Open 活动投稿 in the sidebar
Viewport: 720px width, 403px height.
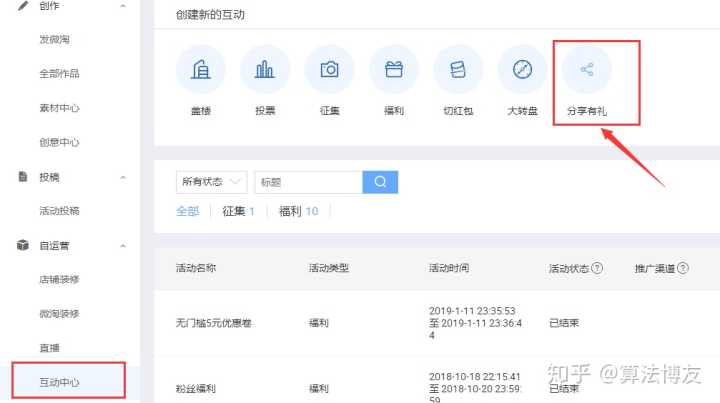pos(59,211)
